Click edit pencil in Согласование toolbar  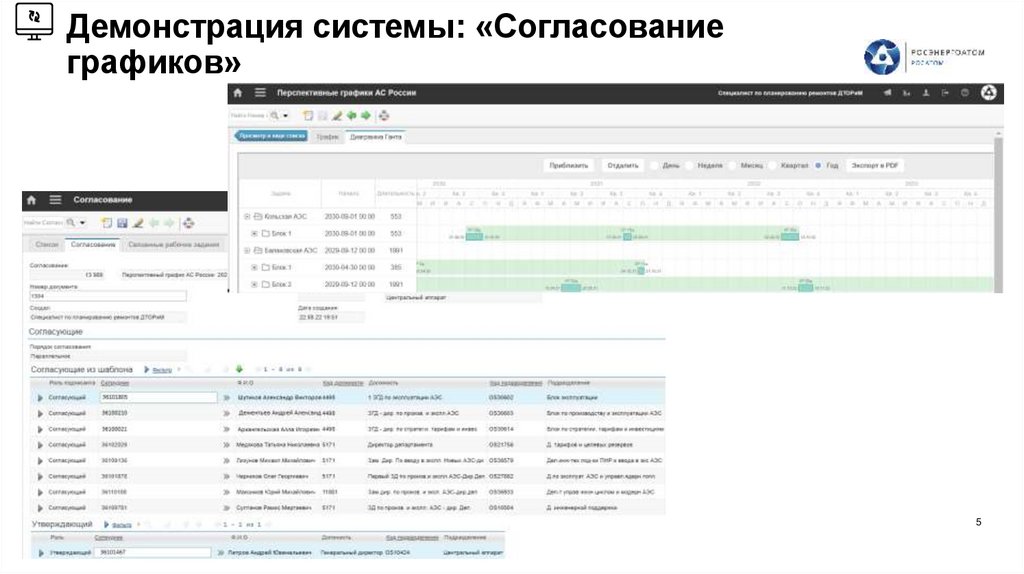(x=138, y=223)
